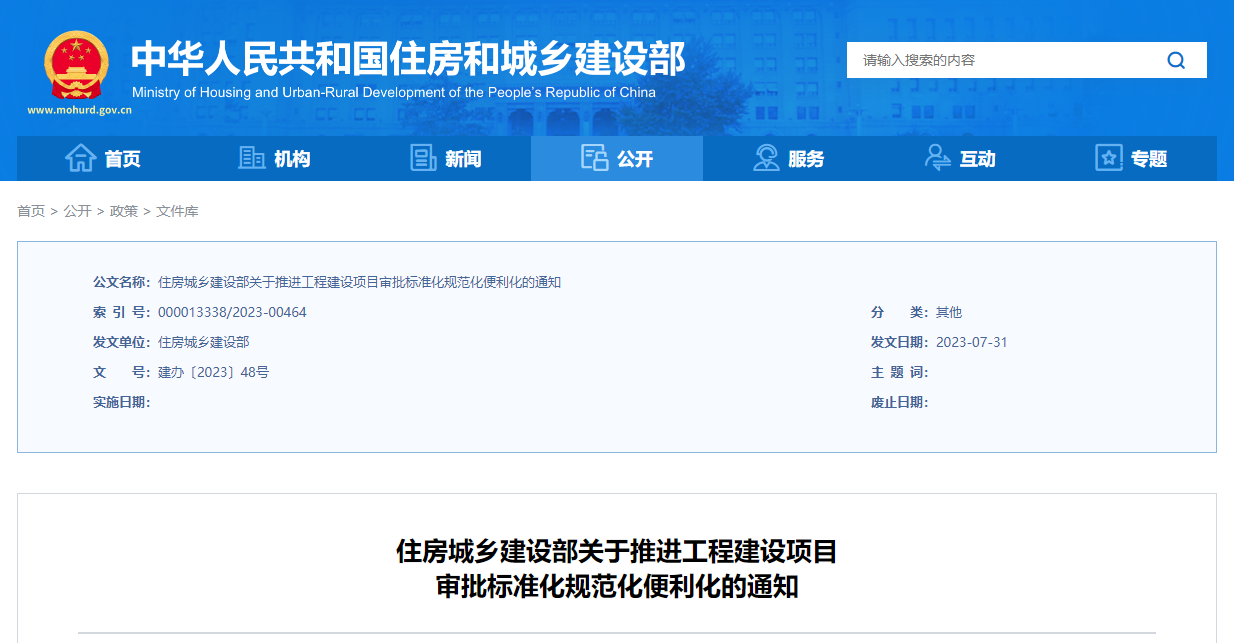This screenshot has width=1234, height=643.
Task: Open 政策 from the breadcrumb trail
Action: 121,211
